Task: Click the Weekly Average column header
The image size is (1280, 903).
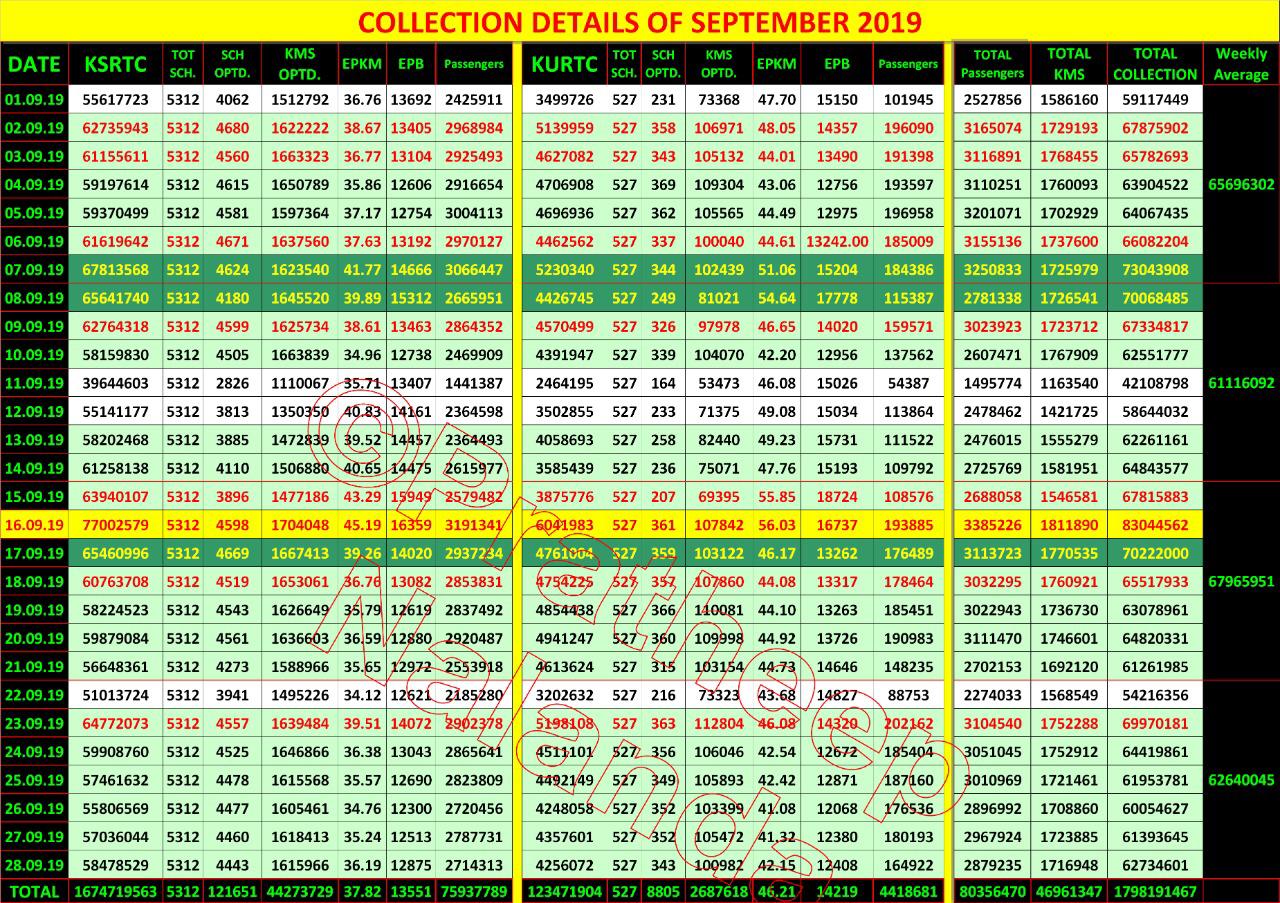Action: (1241, 64)
